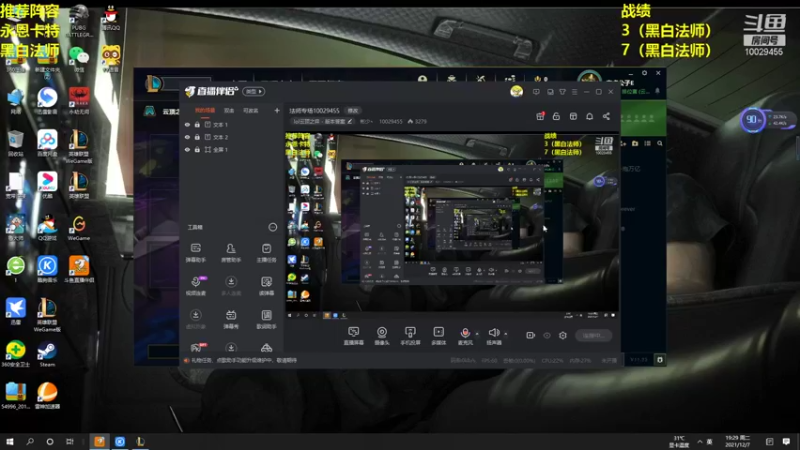Open 回收站 recycle bin
Screen dimensions: 800x450
(x=15, y=143)
